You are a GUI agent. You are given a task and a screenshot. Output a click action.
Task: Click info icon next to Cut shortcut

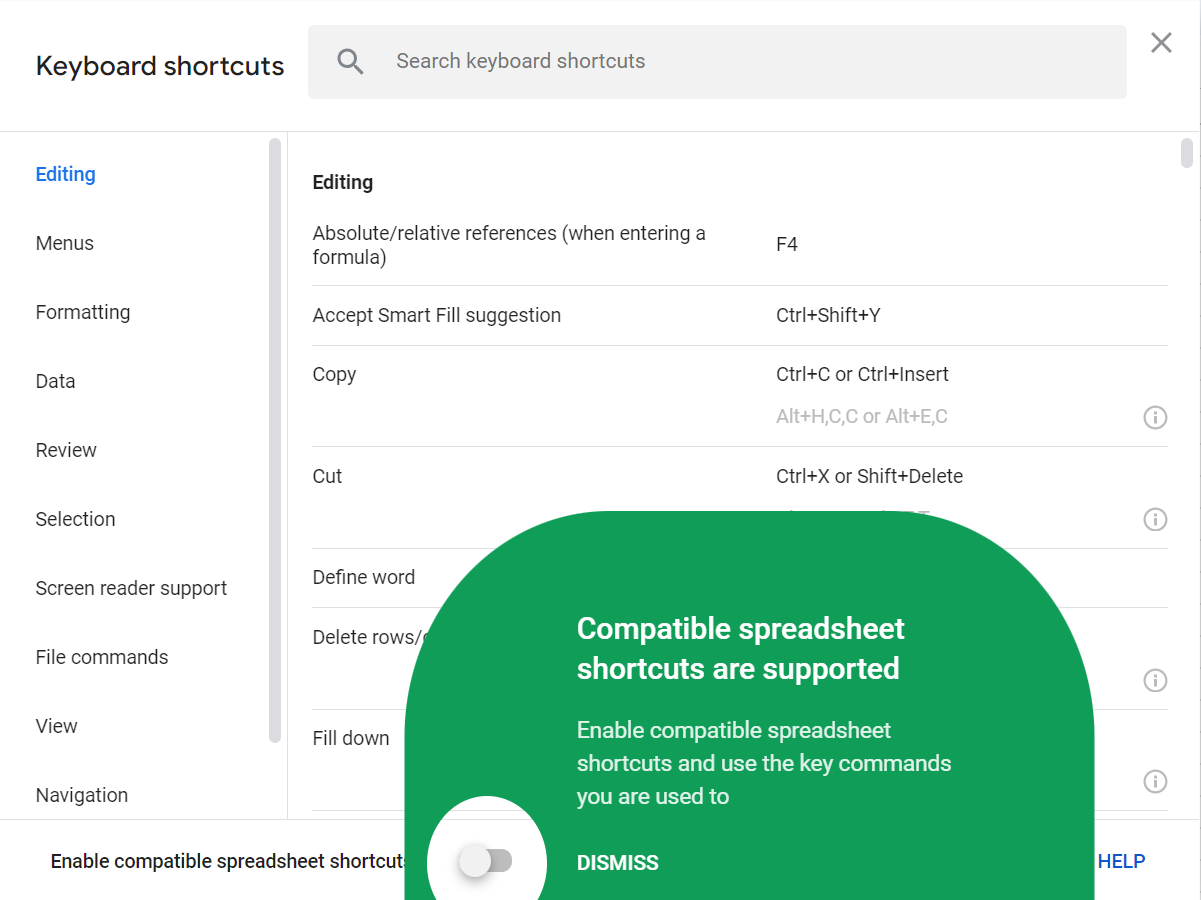[1155, 519]
